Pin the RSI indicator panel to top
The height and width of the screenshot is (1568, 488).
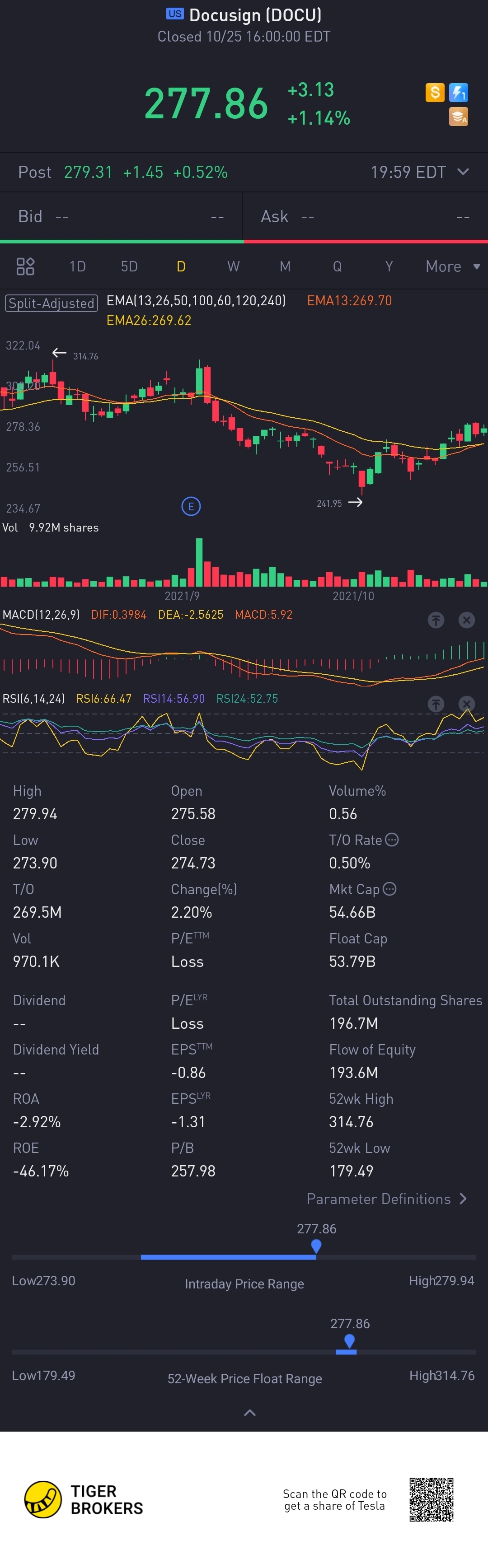coord(436,704)
